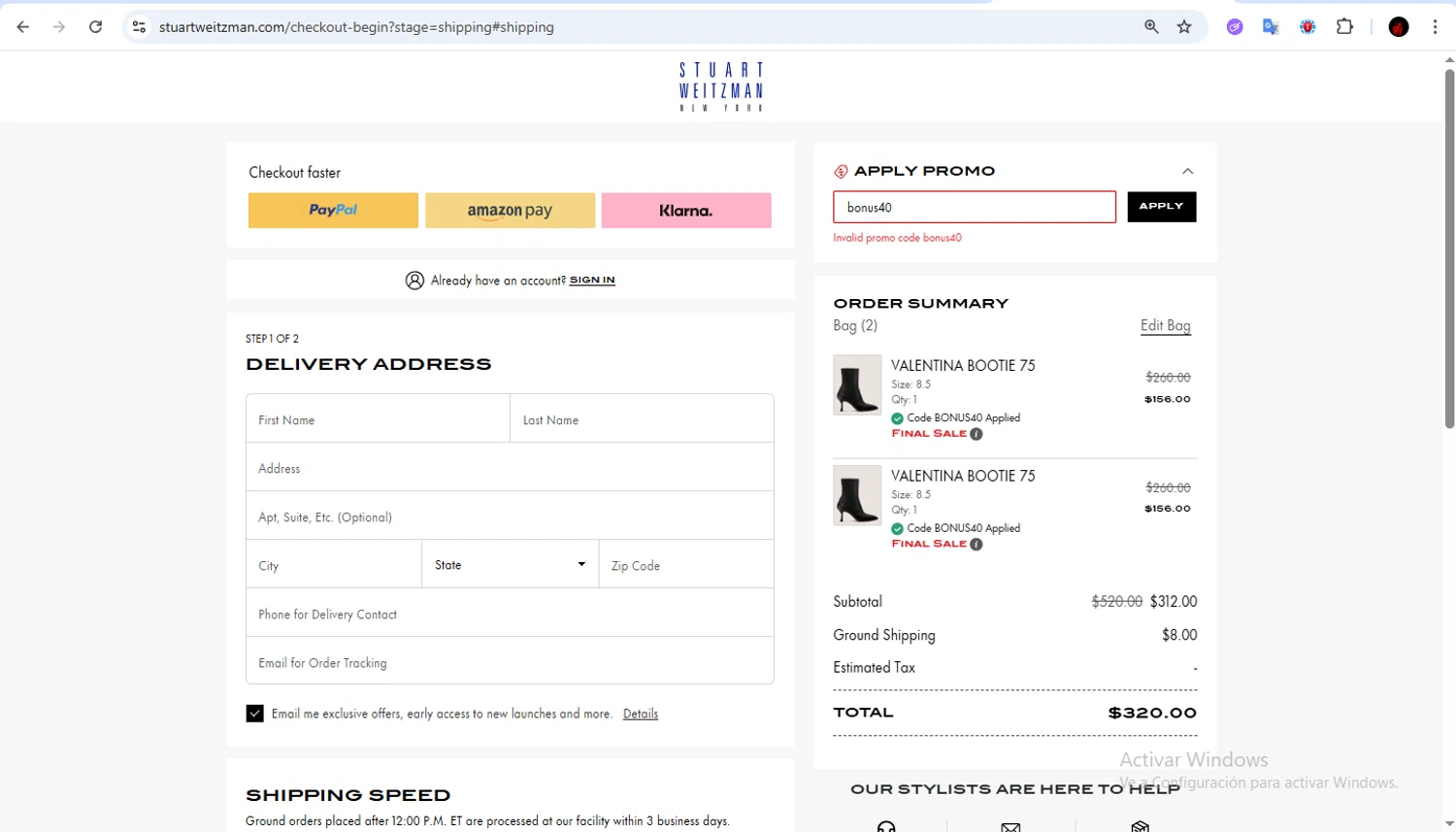Go forward in browser history

[x=59, y=27]
